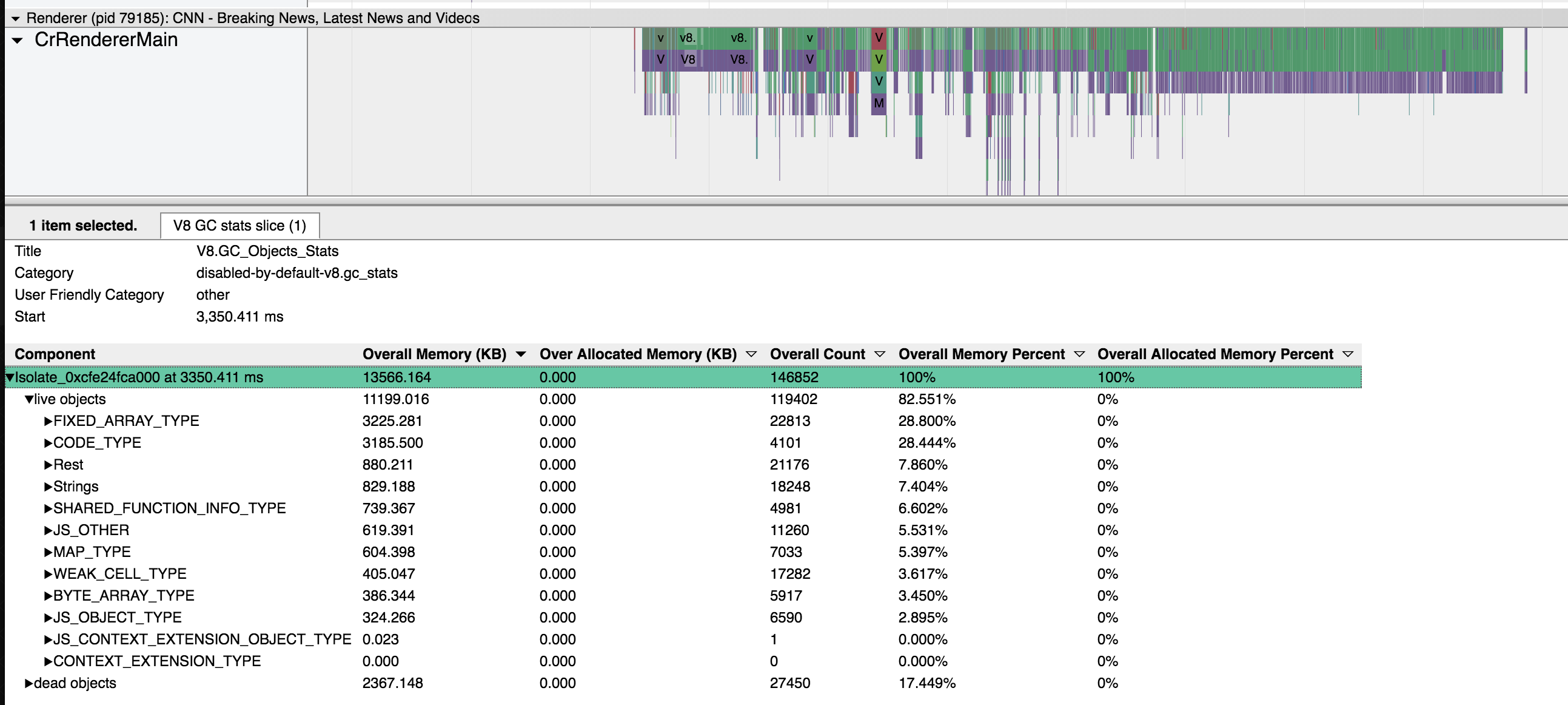1568x705 pixels.
Task: Select the red V slice in timeline
Action: (879, 38)
